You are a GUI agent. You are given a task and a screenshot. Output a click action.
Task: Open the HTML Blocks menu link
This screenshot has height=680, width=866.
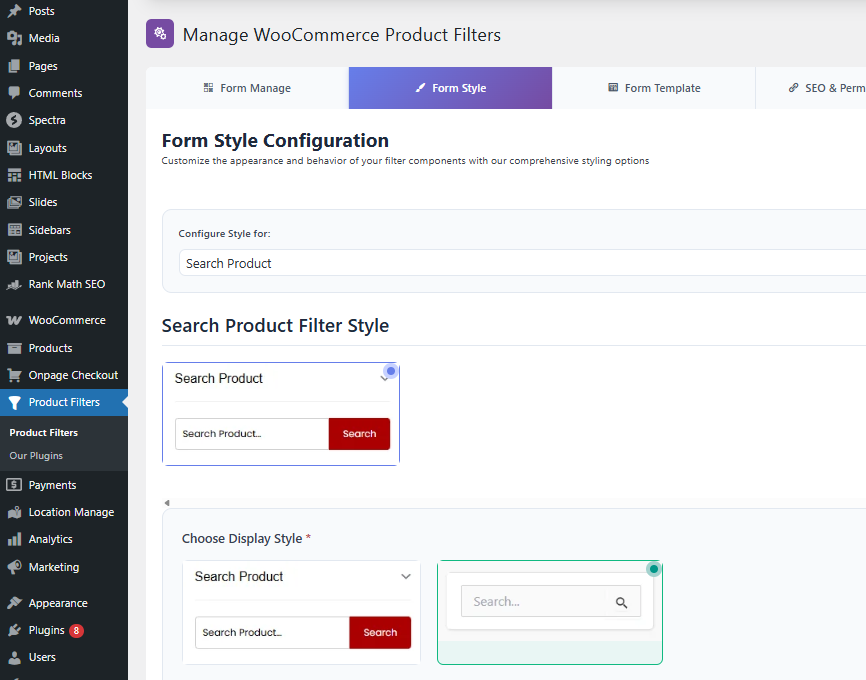tap(60, 175)
